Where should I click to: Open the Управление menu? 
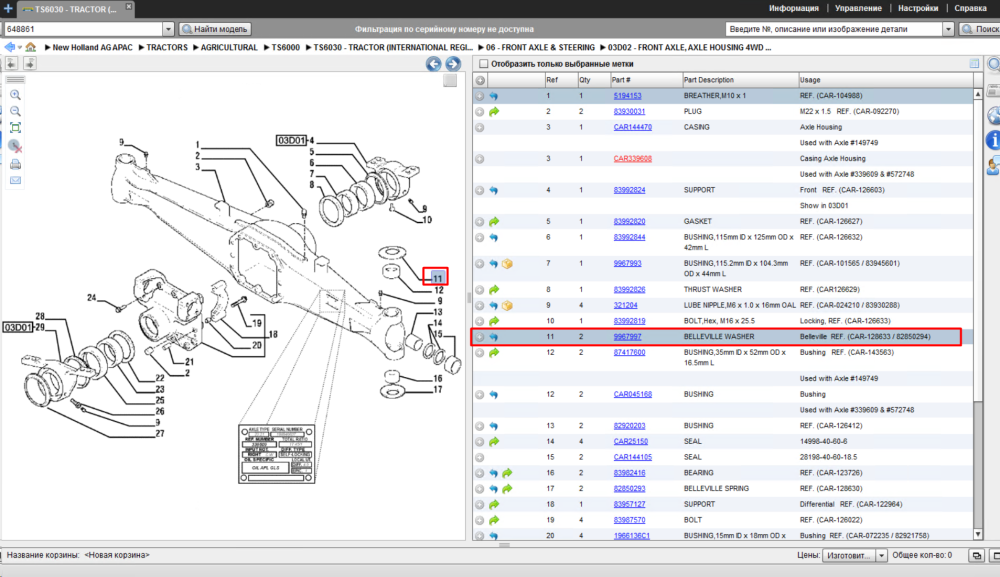[858, 8]
